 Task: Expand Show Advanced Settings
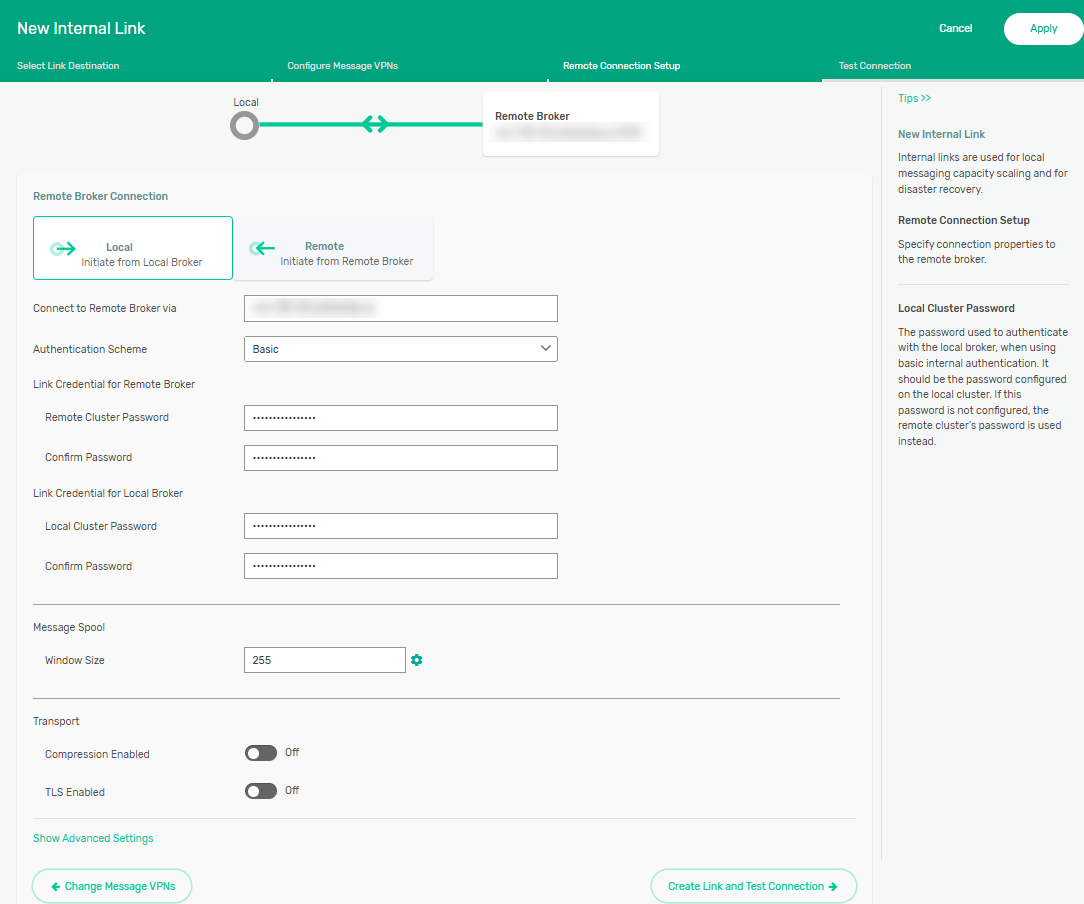(x=93, y=838)
